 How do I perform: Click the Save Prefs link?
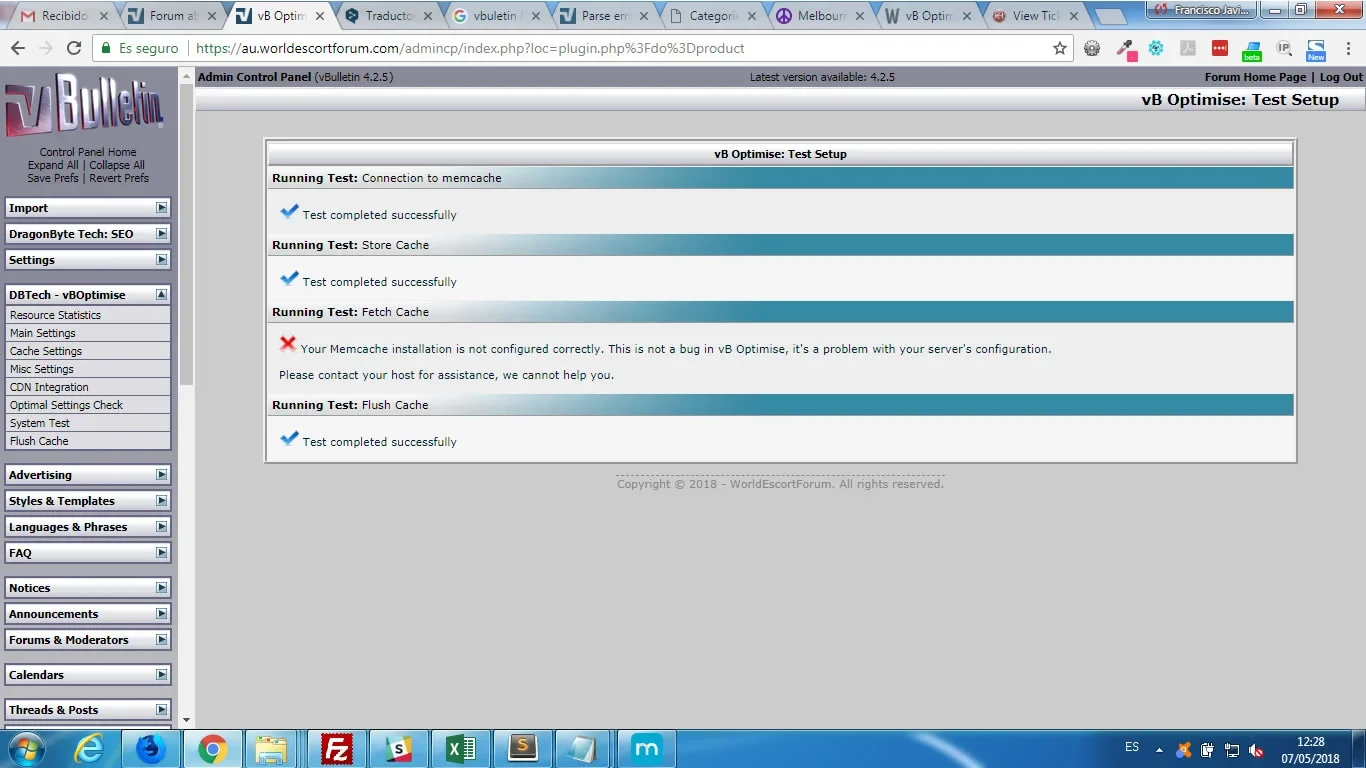point(53,178)
